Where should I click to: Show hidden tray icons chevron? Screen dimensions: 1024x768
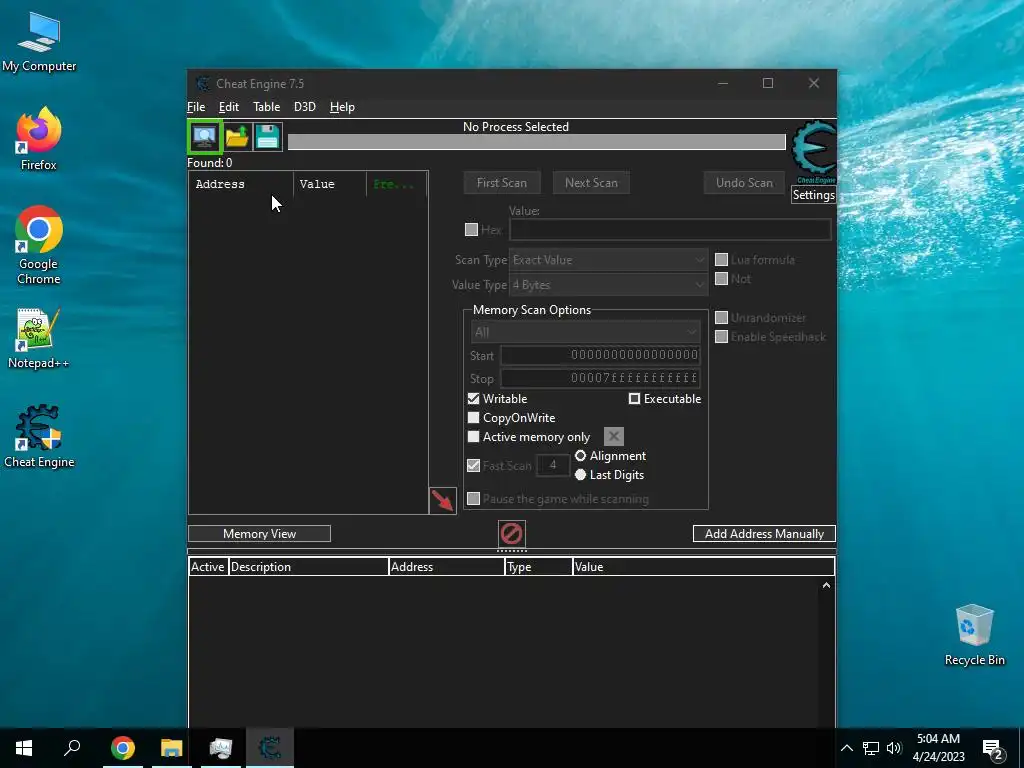coord(846,748)
